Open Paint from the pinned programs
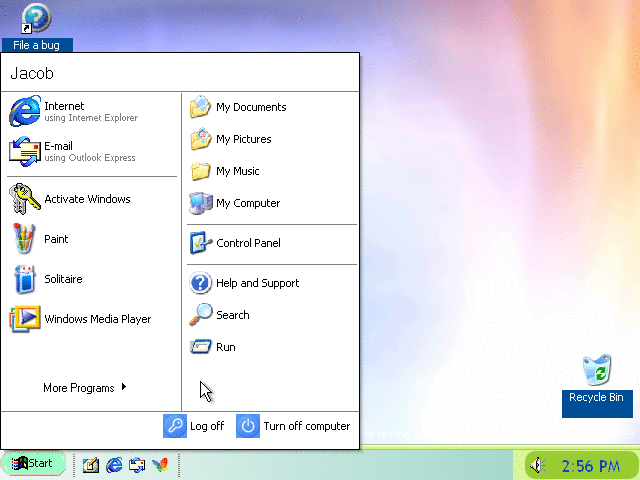 pyautogui.click(x=92, y=239)
